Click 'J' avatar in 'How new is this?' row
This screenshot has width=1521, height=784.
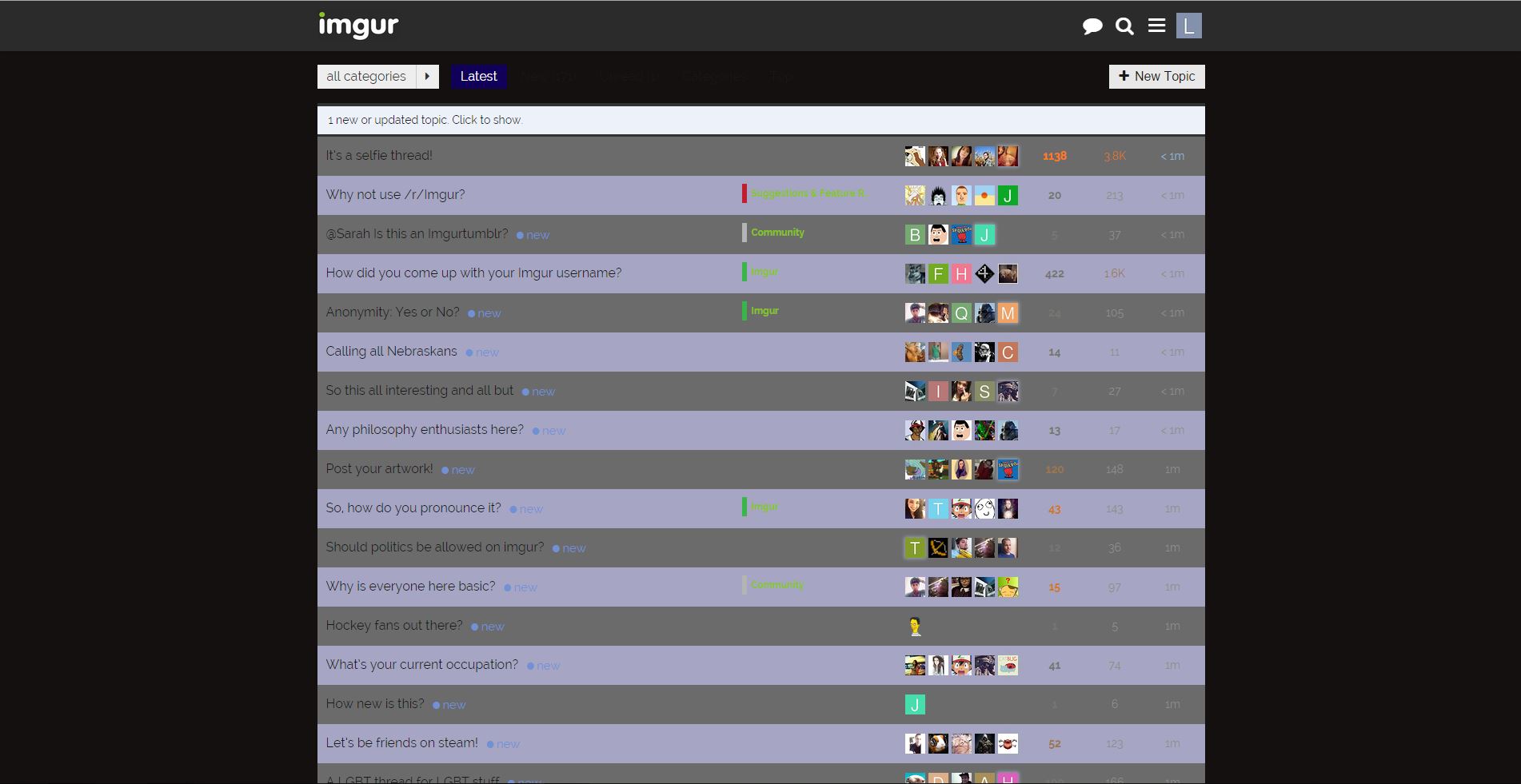[915, 704]
